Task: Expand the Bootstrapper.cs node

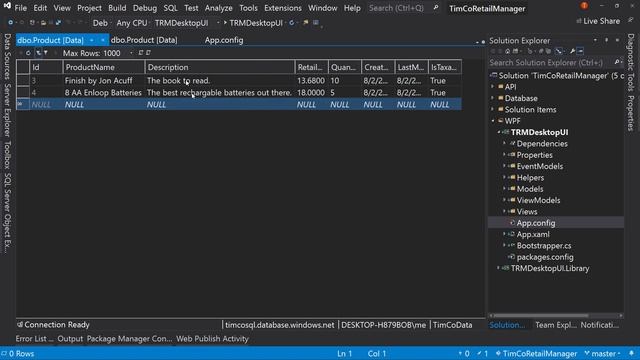Action: coord(504,245)
